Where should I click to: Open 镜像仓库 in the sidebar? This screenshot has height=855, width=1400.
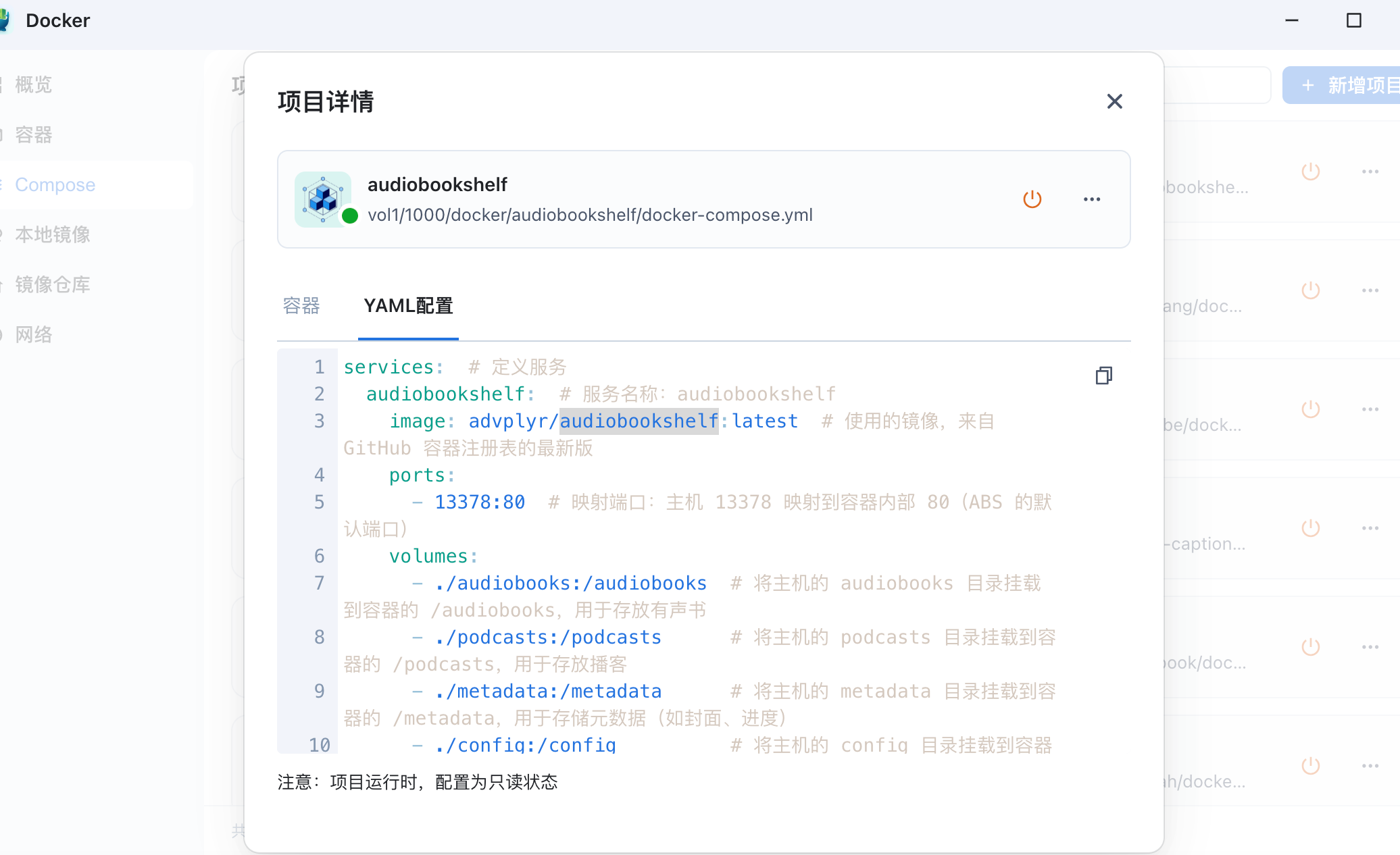[x=53, y=284]
